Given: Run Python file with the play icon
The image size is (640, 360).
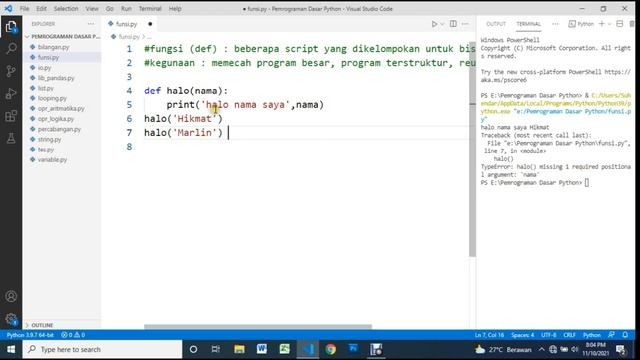Looking at the screenshot, I should (x=434, y=24).
